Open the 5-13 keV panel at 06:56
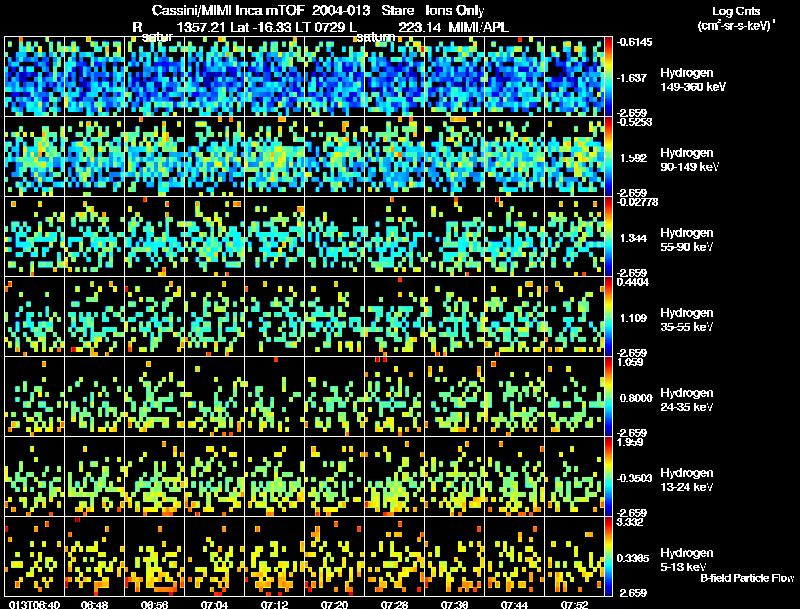Image resolution: width=800 pixels, height=609 pixels. pos(155,556)
